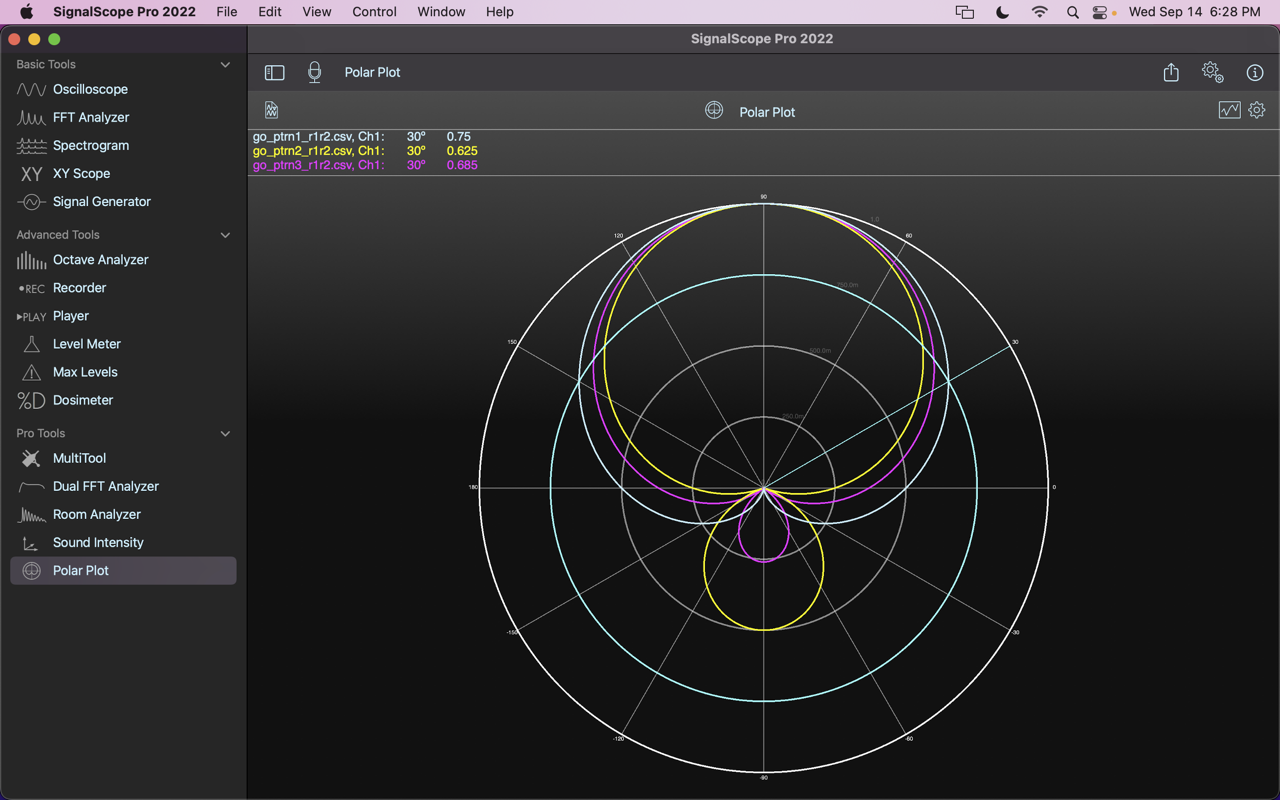The image size is (1280, 800).
Task: Open Control Center
Action: point(1101,12)
